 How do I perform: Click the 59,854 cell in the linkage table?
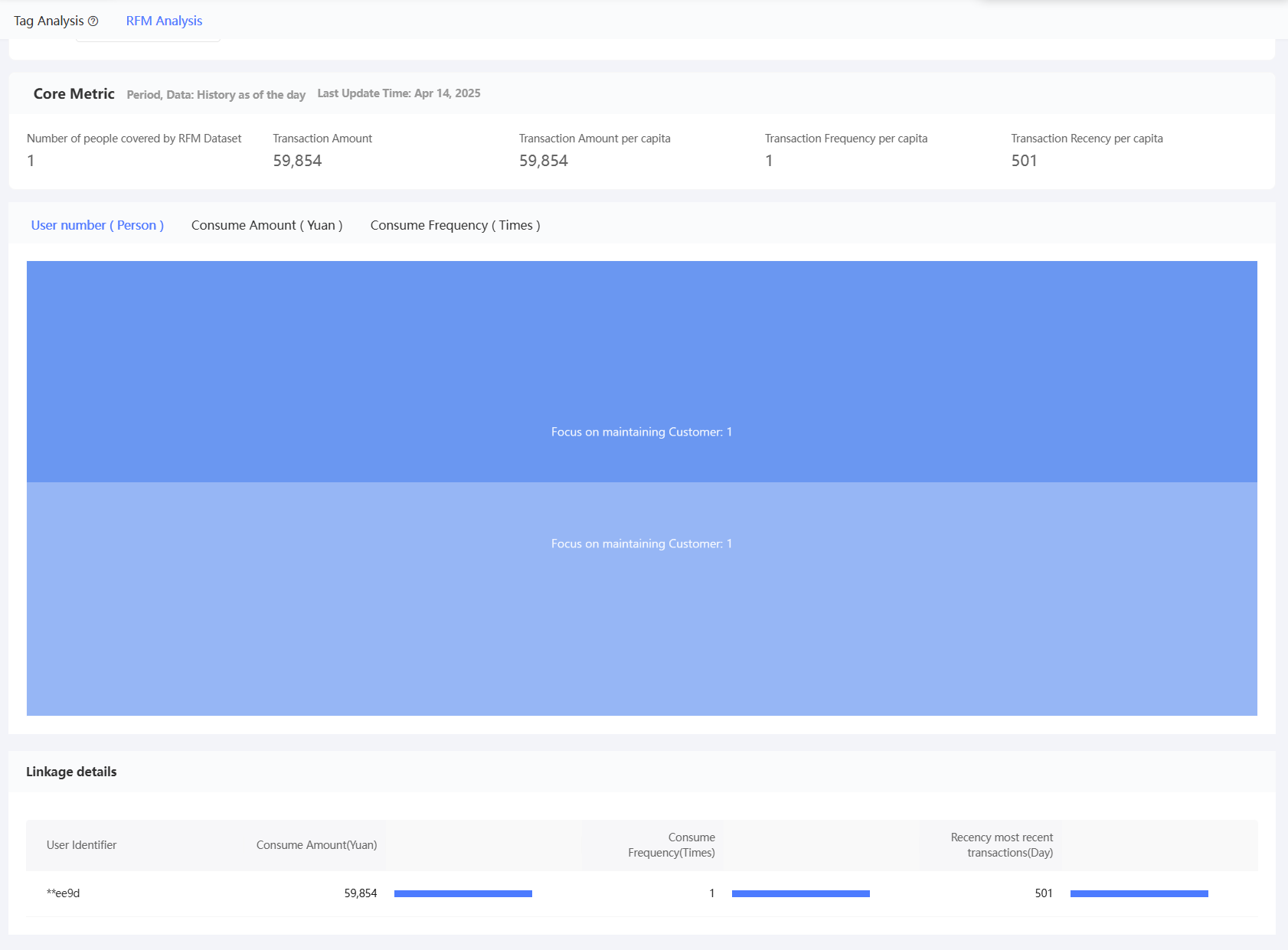point(361,893)
